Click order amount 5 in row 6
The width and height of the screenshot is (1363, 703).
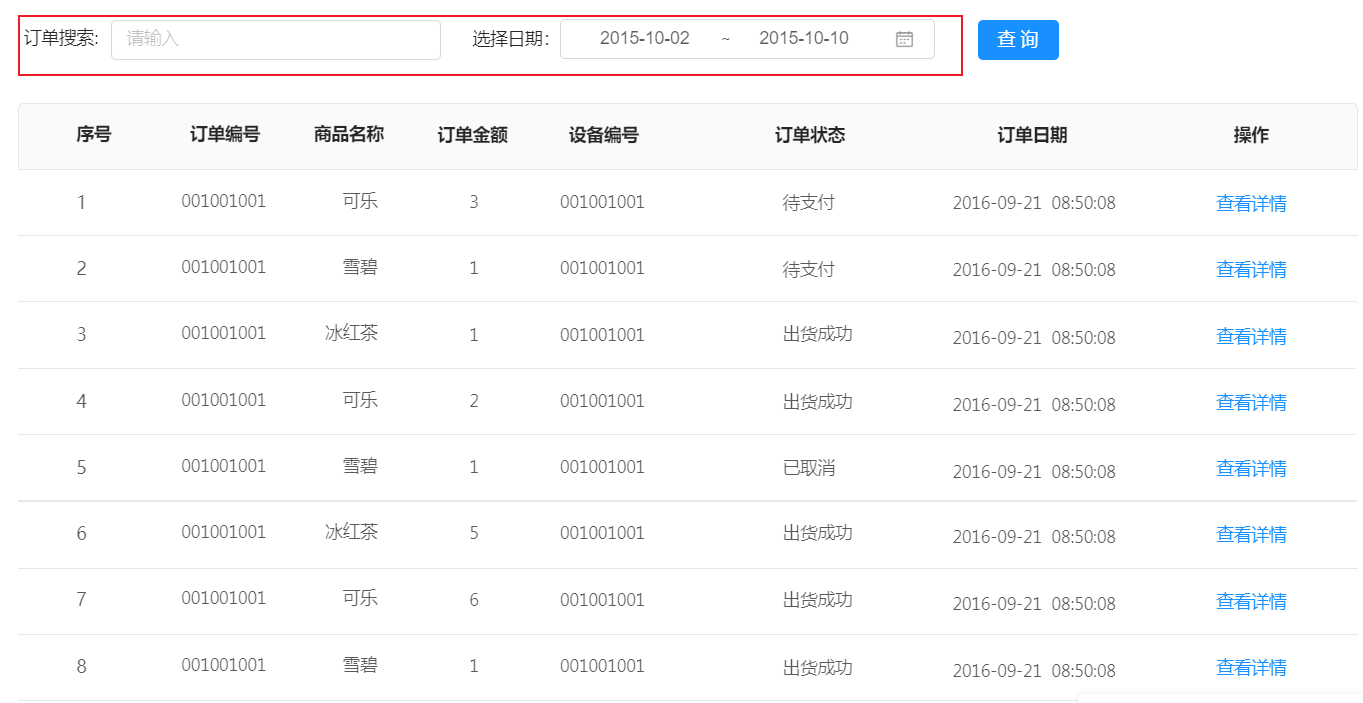[474, 533]
